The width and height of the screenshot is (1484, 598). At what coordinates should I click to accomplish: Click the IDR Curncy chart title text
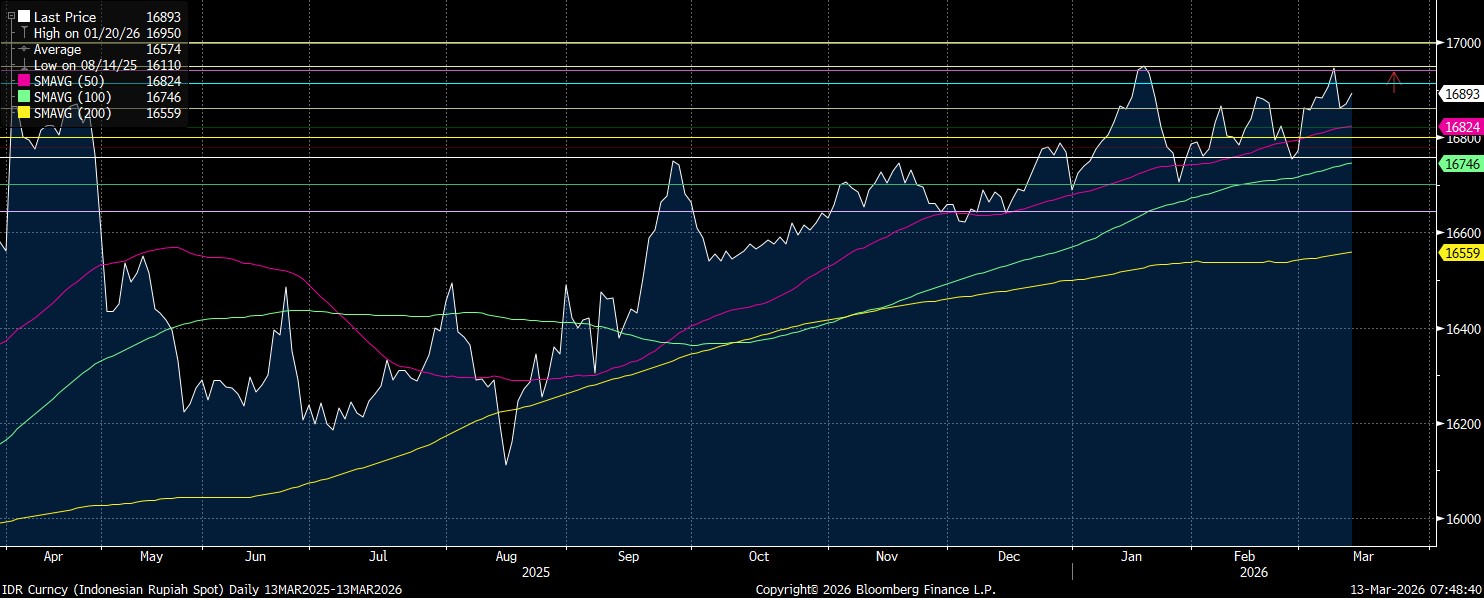point(201,589)
